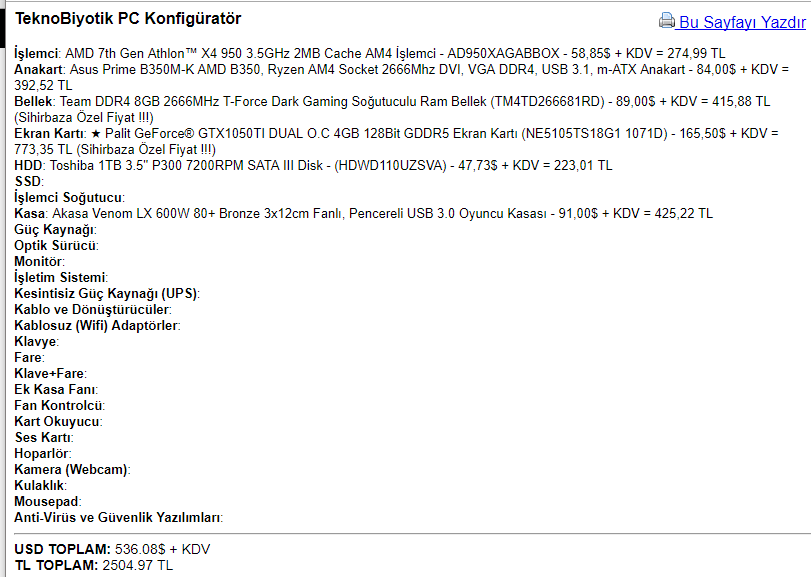Click the Ek Kasa Fanı label
The height and width of the screenshot is (577, 811).
tap(55, 390)
